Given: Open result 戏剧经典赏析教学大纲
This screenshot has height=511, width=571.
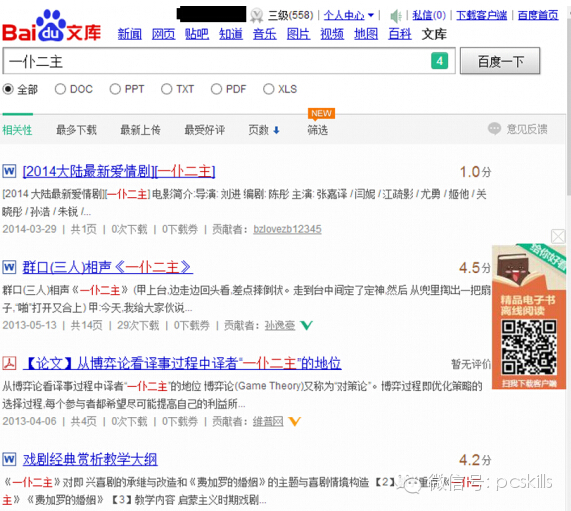Looking at the screenshot, I should 90,459.
